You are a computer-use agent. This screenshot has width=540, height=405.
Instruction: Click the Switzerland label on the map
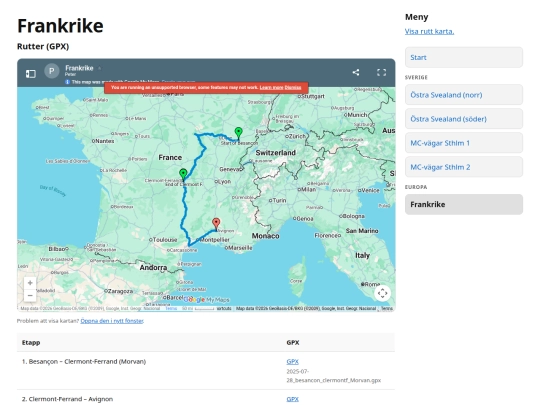click(276, 153)
